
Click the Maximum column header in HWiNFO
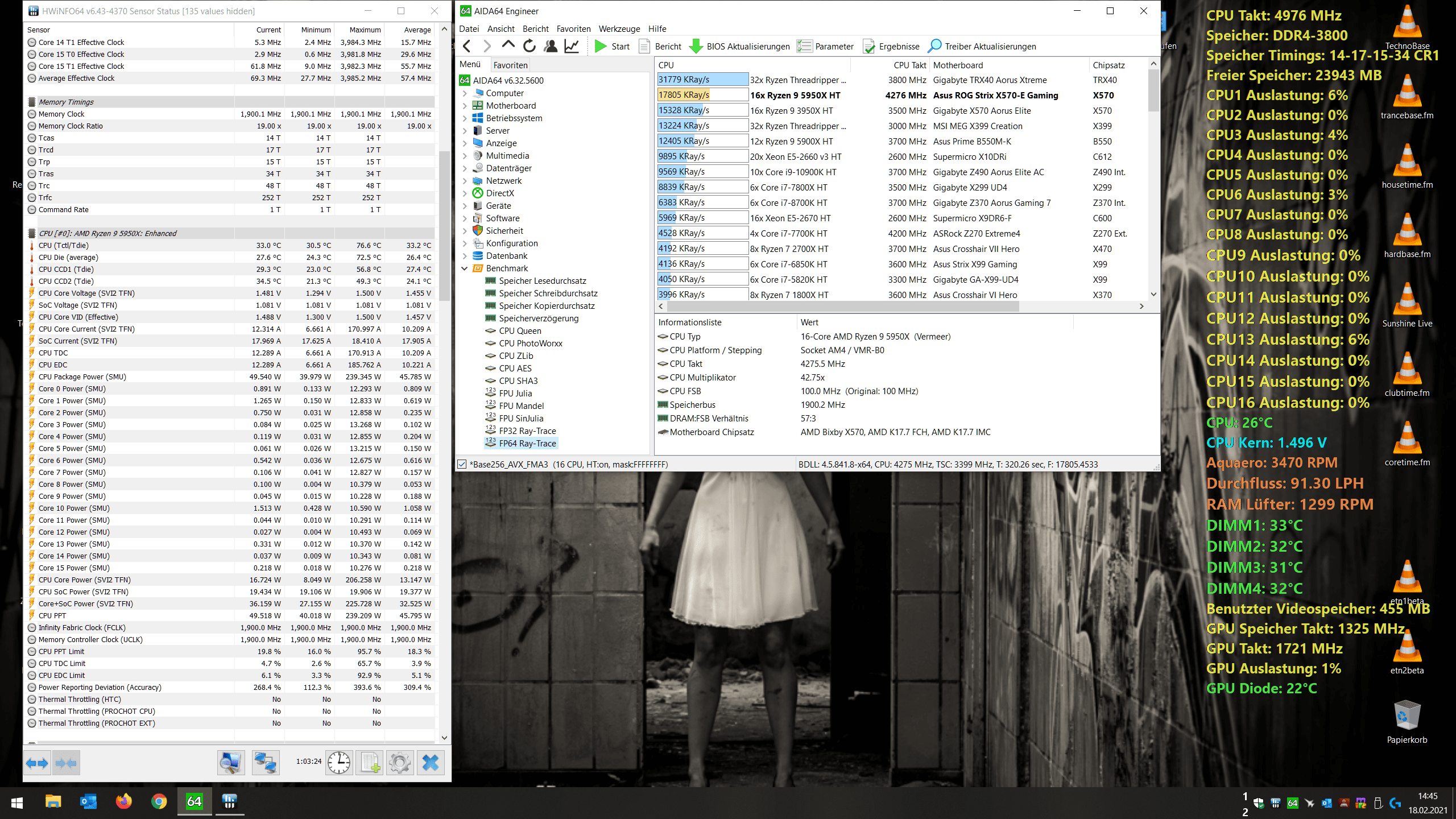tap(359, 30)
